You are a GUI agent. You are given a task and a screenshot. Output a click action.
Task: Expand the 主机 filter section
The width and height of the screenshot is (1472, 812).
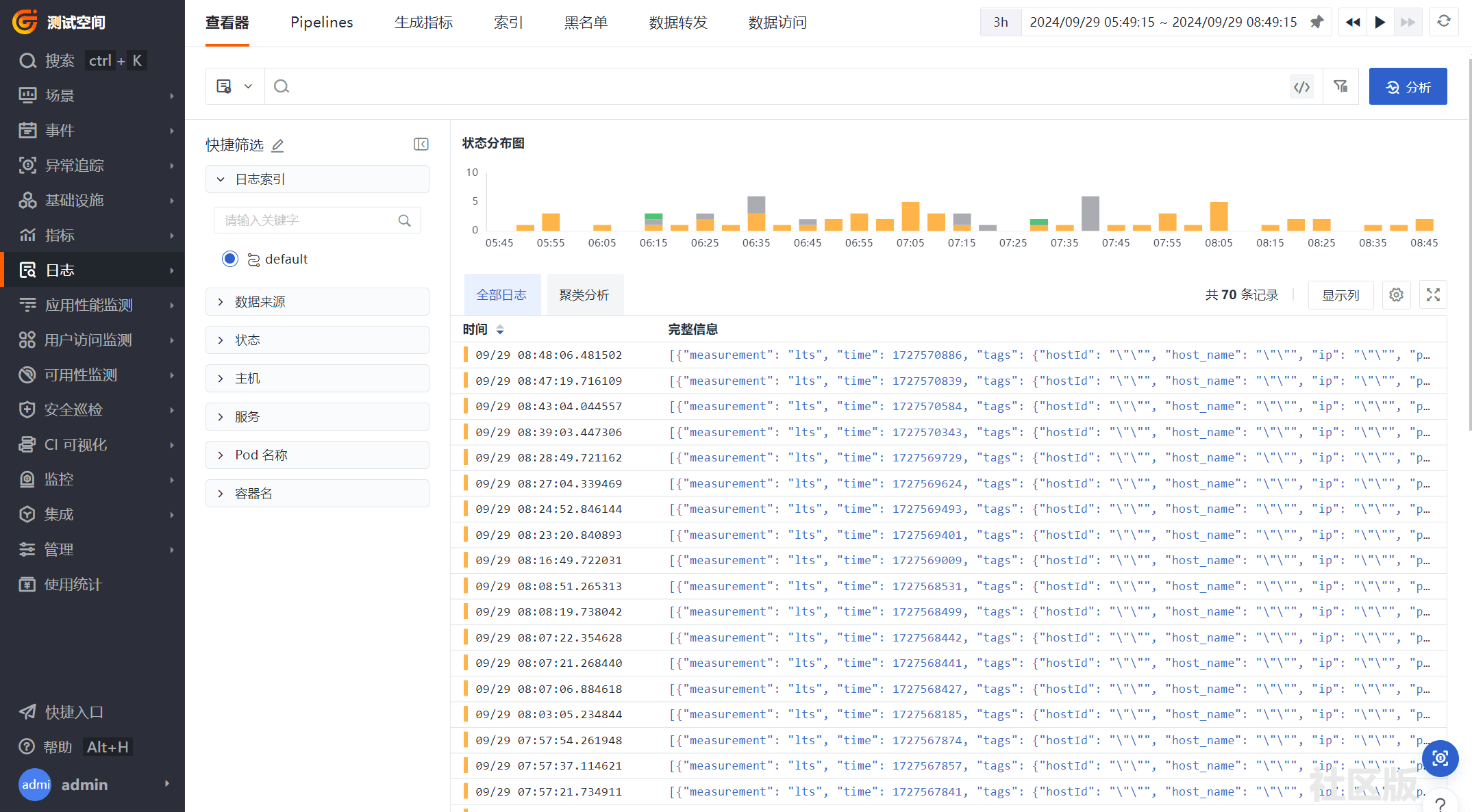tap(317, 379)
